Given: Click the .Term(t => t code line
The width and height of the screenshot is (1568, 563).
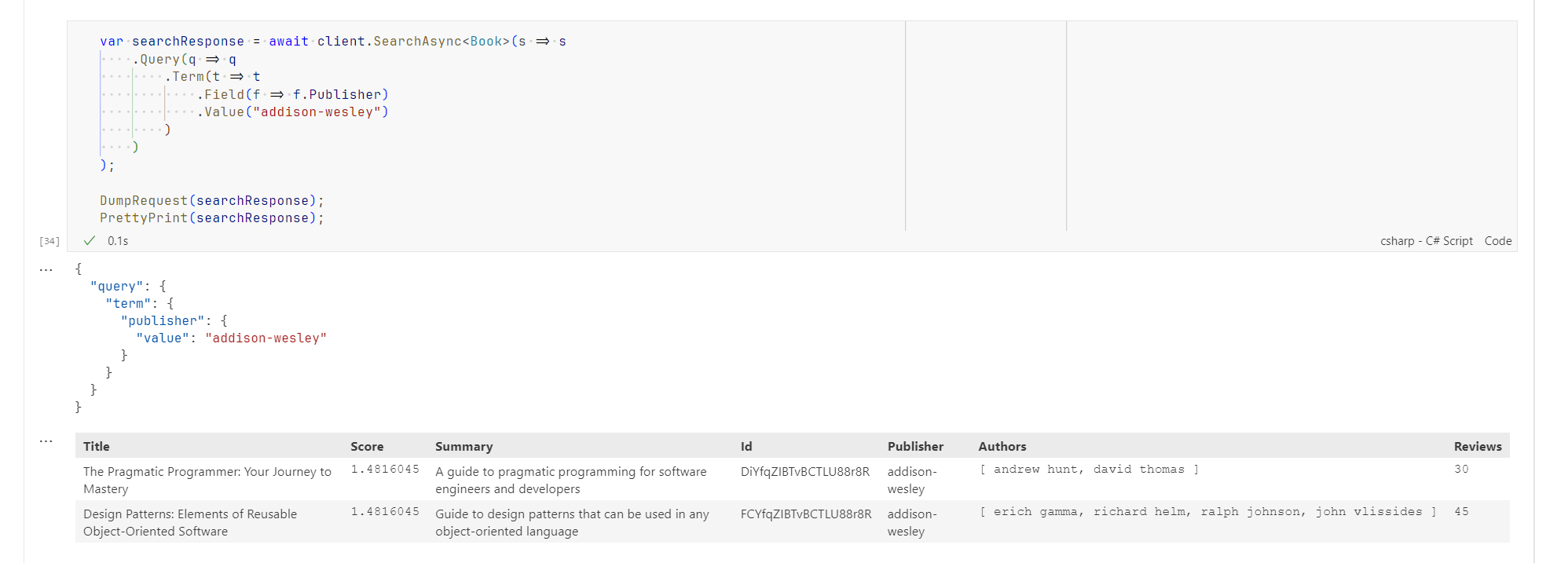Looking at the screenshot, I should coord(213,76).
